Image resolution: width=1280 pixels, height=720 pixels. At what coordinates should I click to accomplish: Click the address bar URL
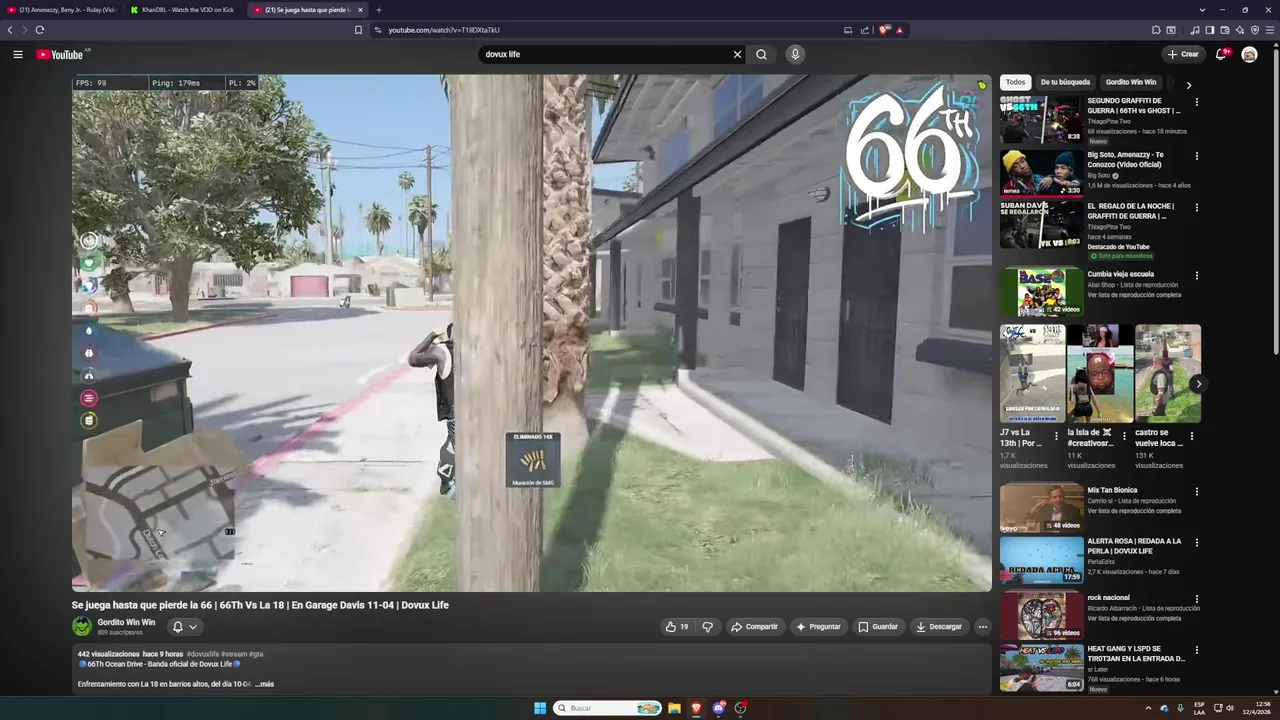444,30
